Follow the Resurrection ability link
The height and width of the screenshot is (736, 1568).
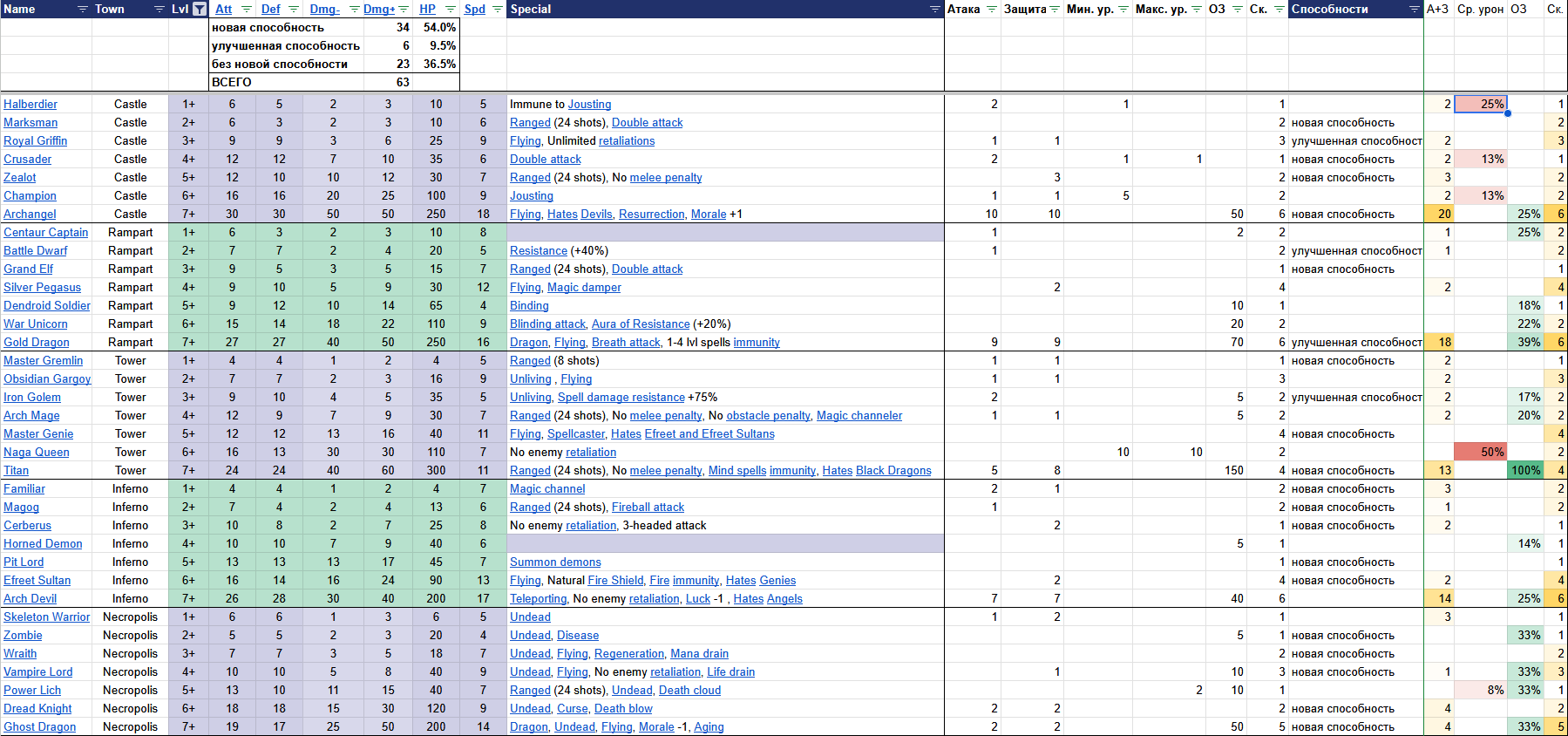click(x=652, y=214)
